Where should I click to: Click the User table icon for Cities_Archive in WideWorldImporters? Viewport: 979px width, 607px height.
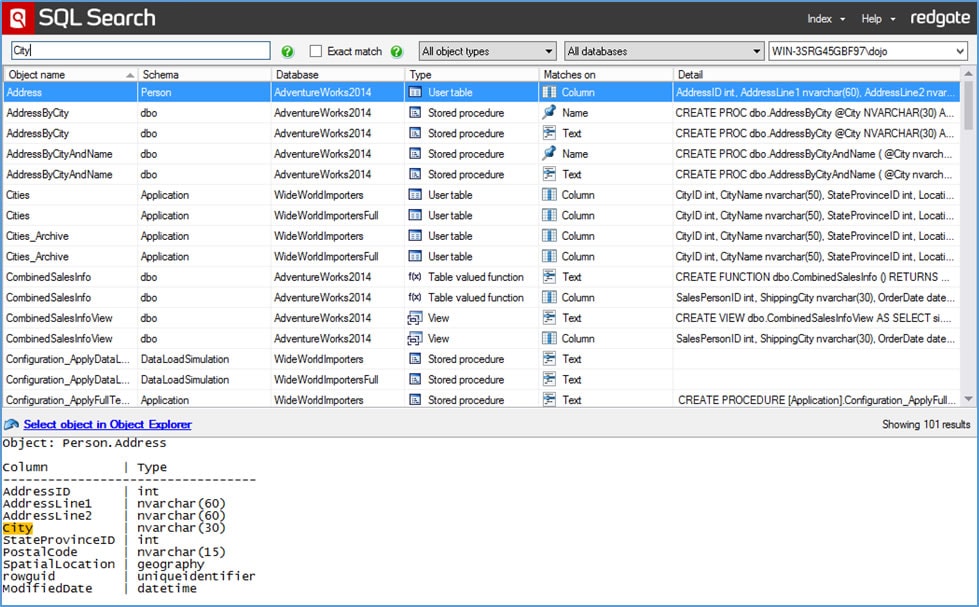pyautogui.click(x=415, y=236)
